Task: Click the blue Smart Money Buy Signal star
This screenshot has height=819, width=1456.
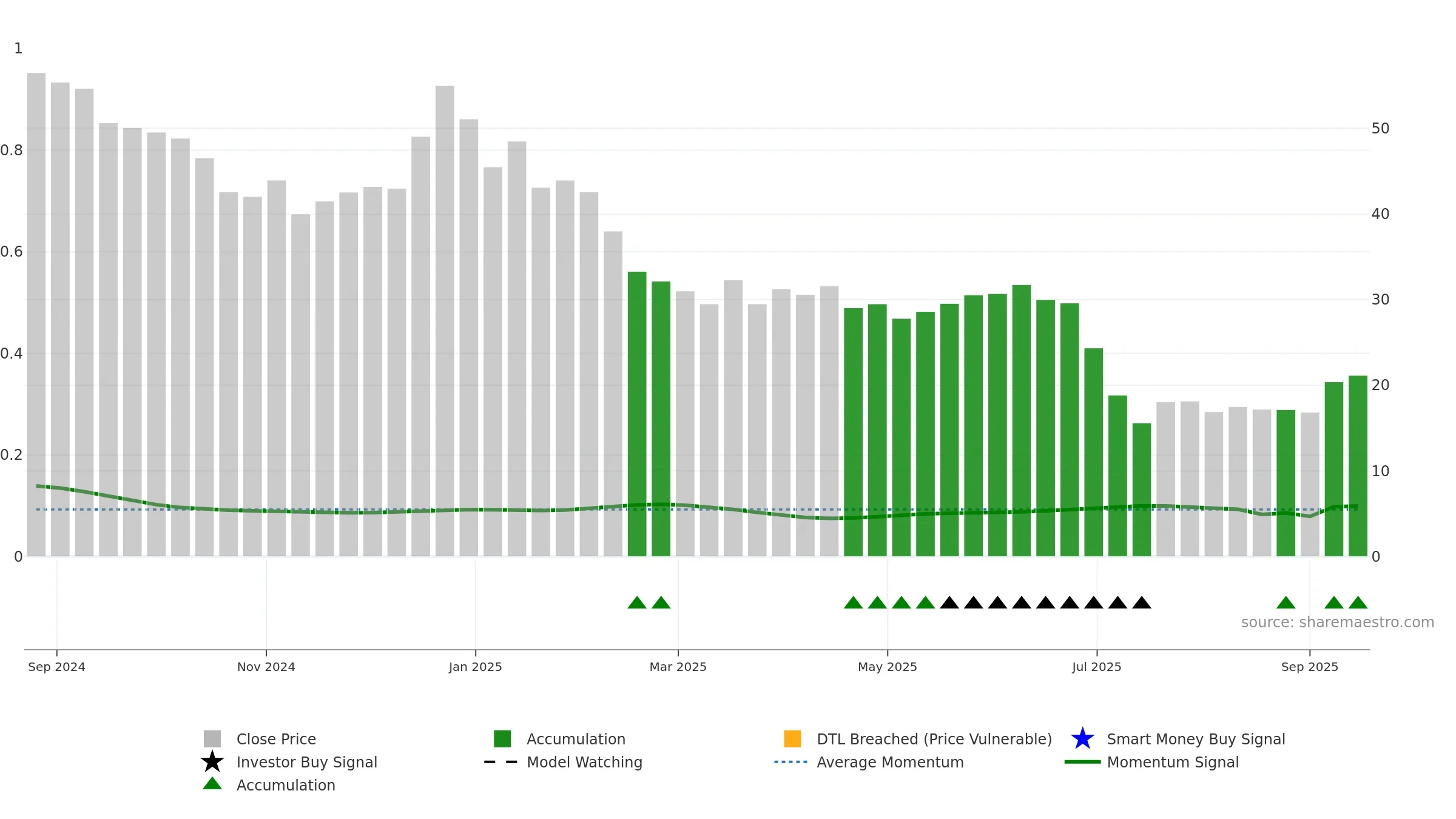Action: [1082, 739]
